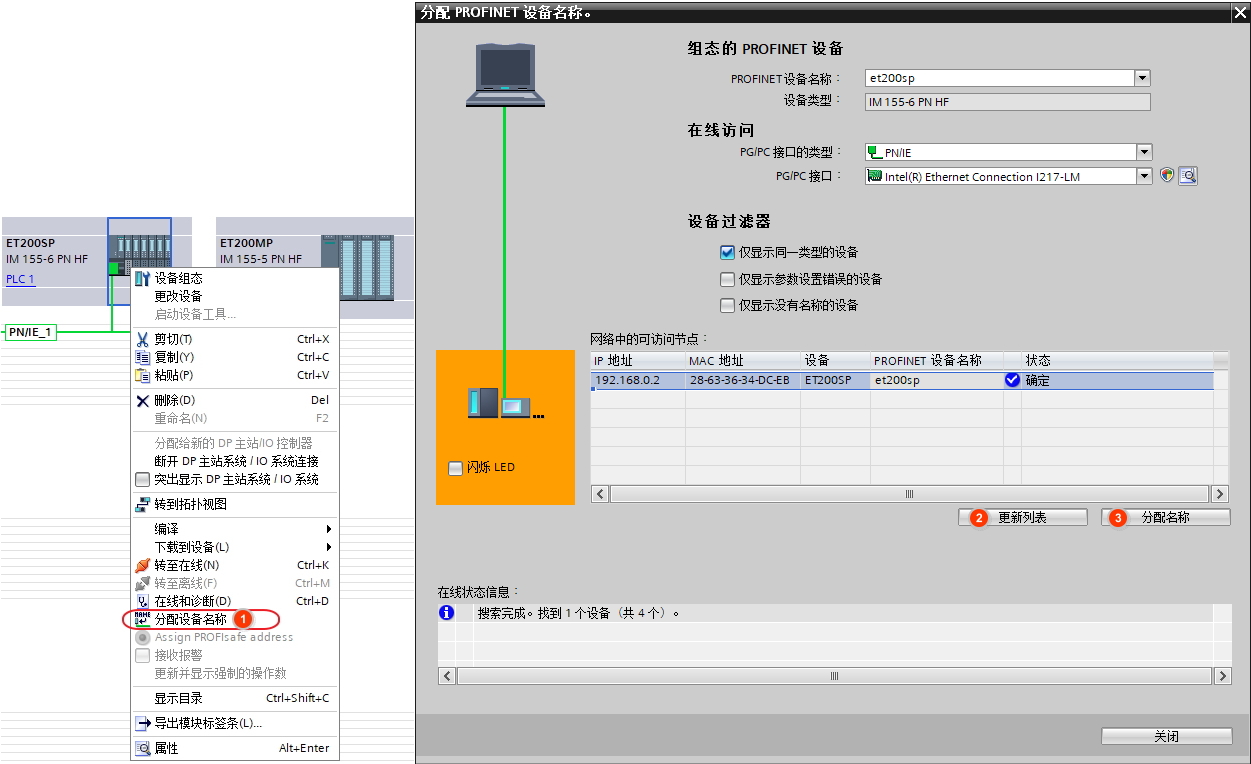Toggle show only devices without names
1251x764 pixels.
click(727, 305)
